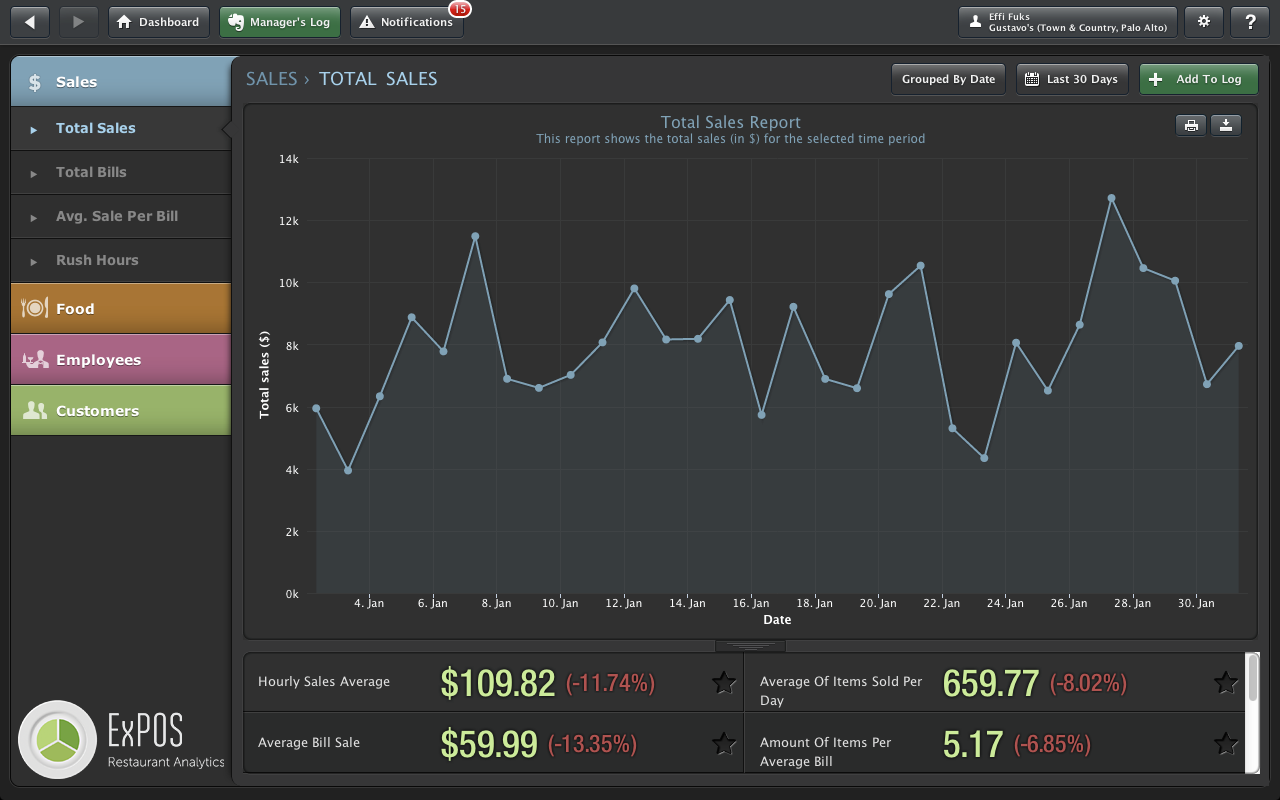Click the metrics panel scrollbar
This screenshot has width=1280, height=800.
coord(1252,677)
